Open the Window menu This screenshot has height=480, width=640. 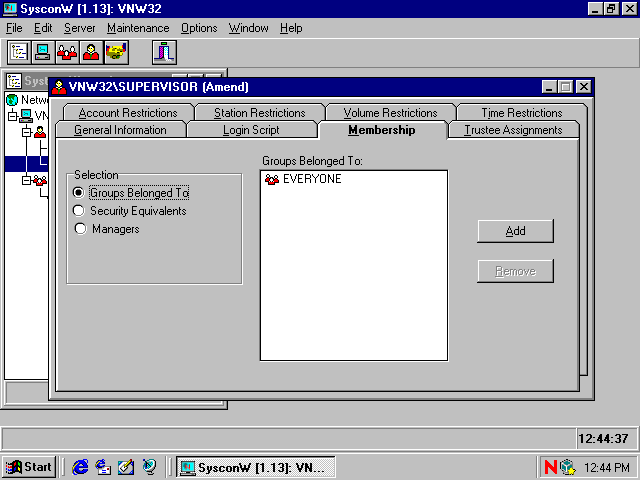[x=249, y=28]
